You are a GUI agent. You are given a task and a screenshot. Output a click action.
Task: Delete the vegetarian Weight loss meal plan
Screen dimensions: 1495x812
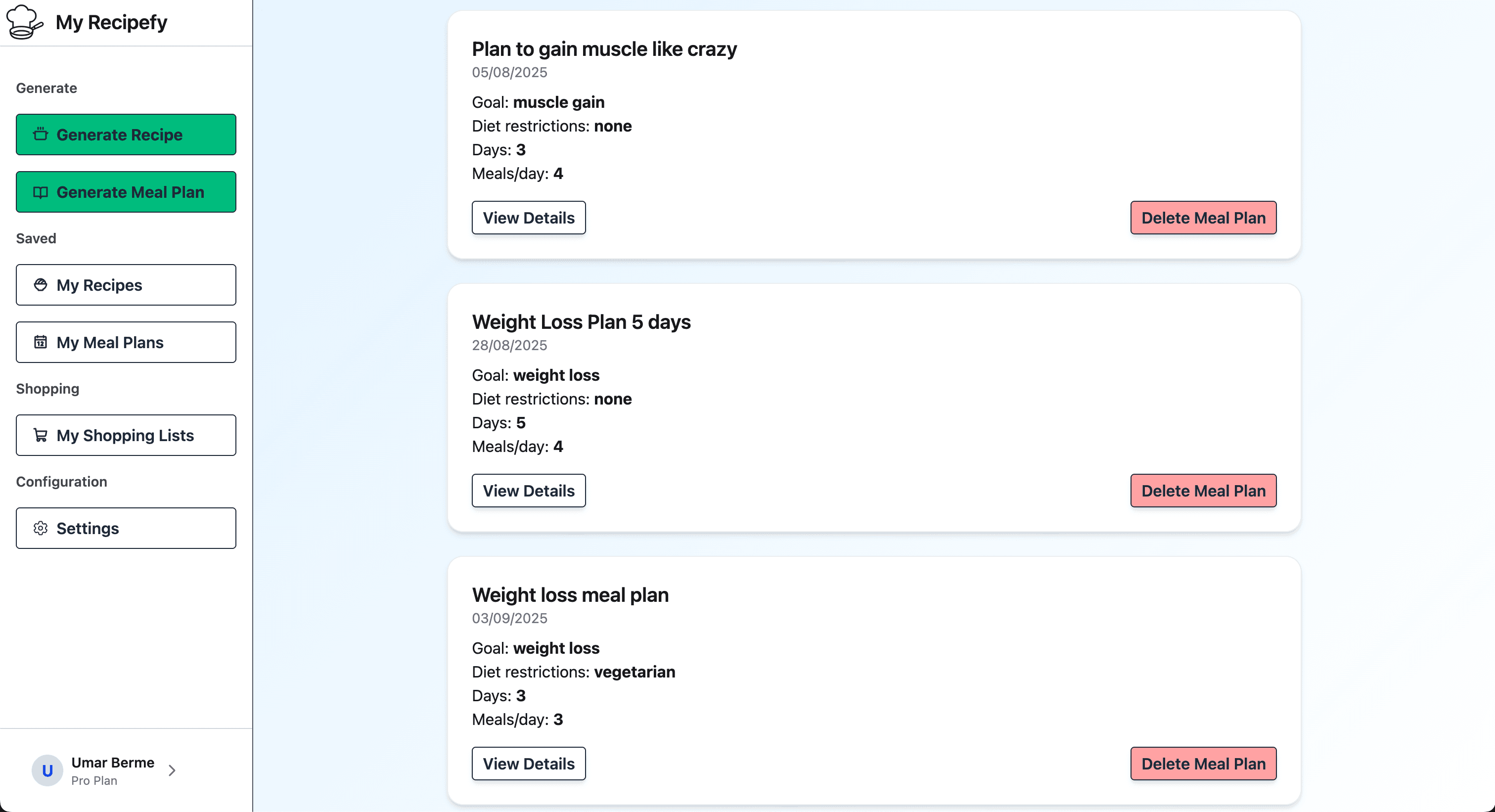coord(1203,763)
